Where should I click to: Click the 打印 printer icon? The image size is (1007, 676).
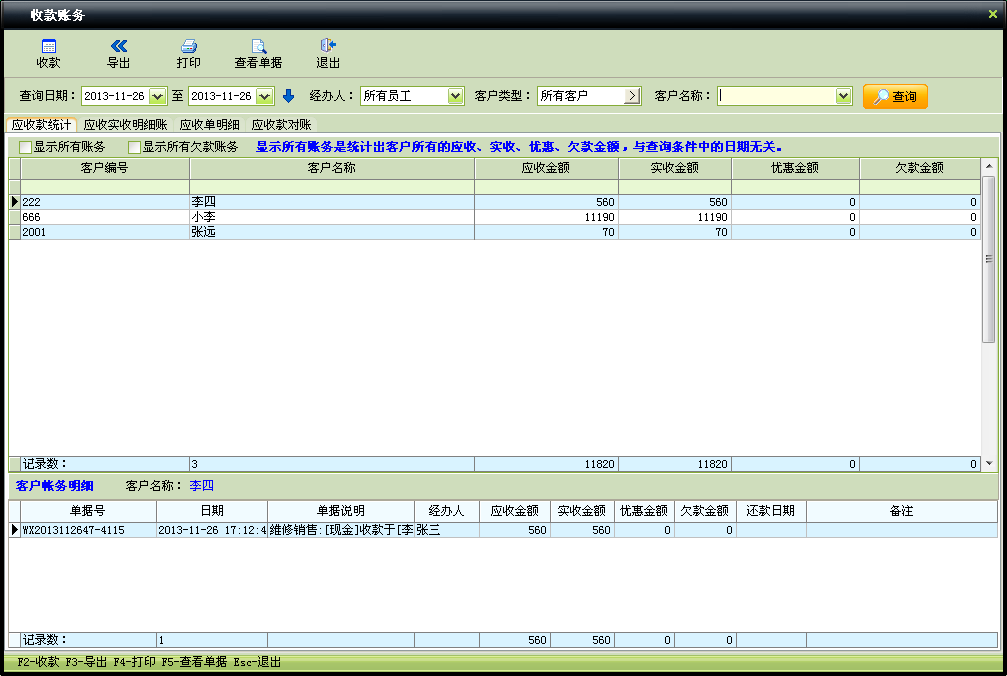point(188,47)
